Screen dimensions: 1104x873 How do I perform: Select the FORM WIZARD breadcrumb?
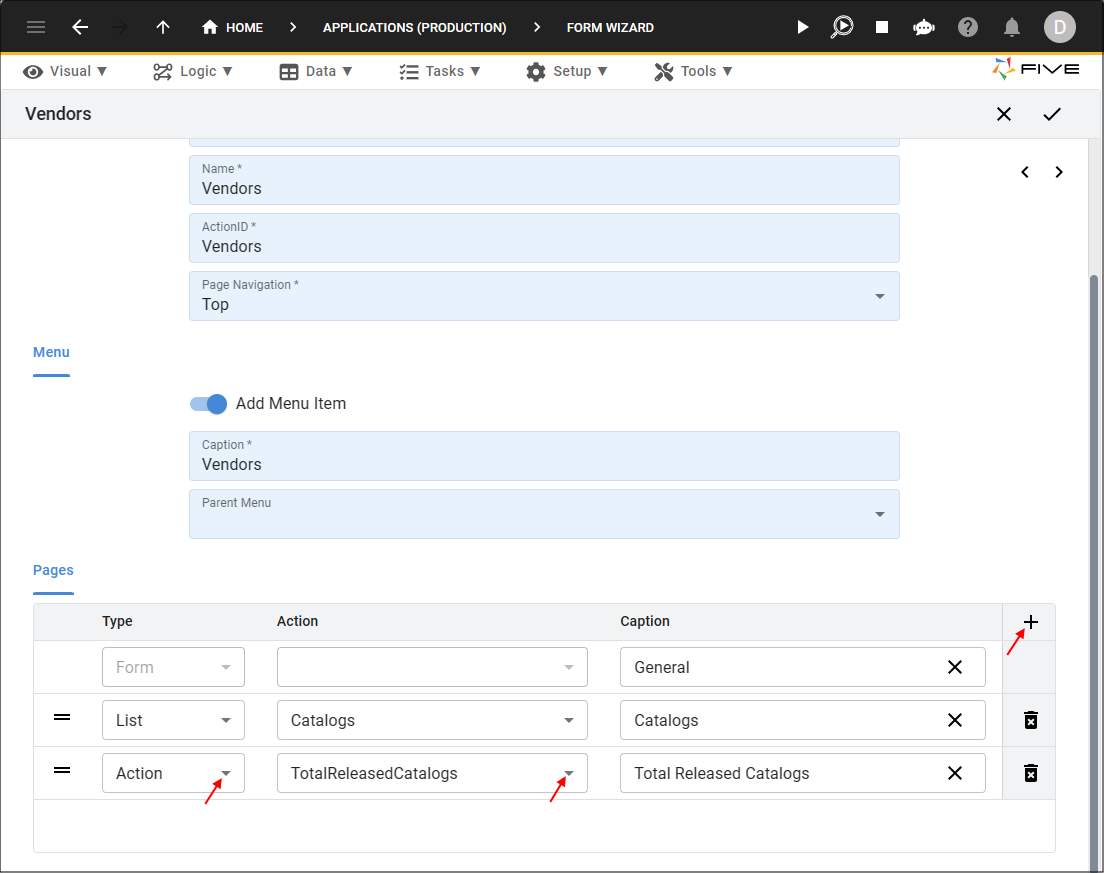coord(610,27)
